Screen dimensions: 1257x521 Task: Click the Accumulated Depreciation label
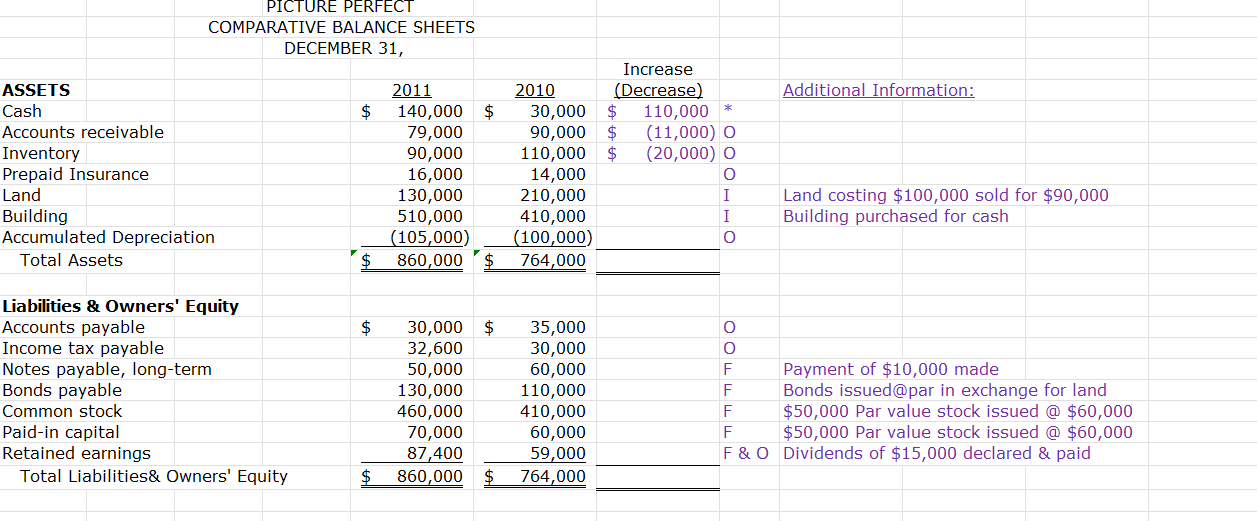pyautogui.click(x=108, y=237)
